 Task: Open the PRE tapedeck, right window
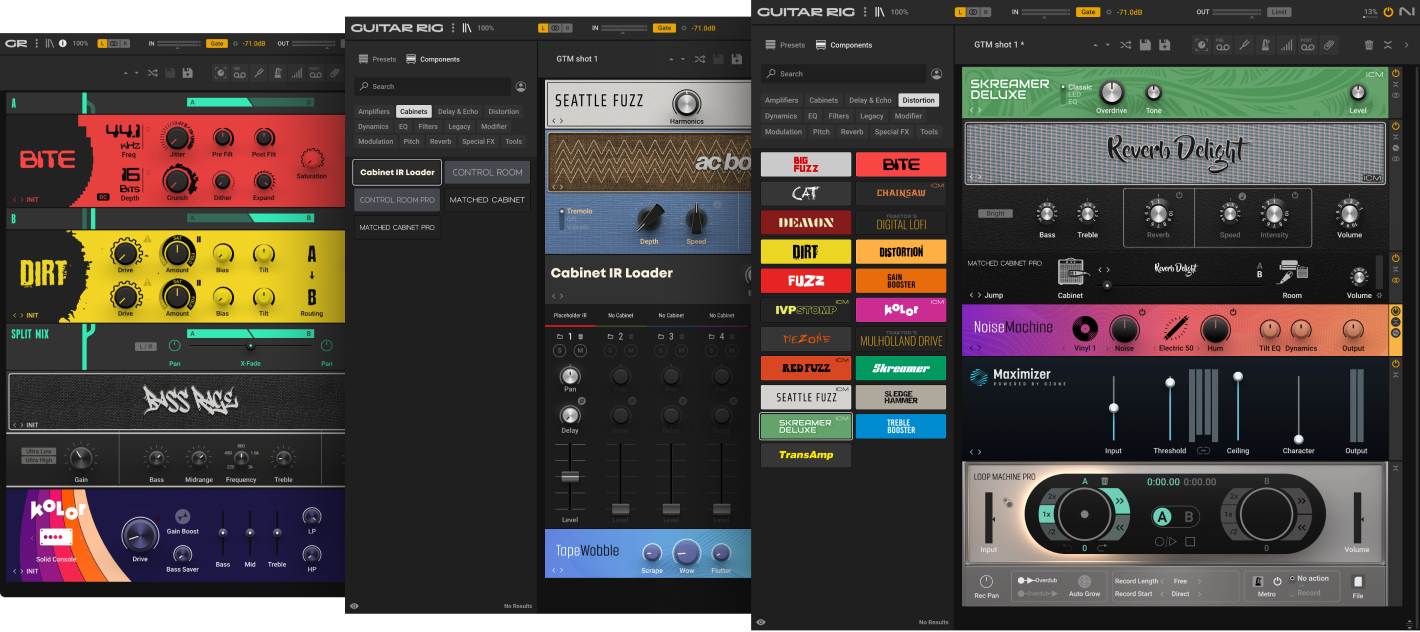1223,45
